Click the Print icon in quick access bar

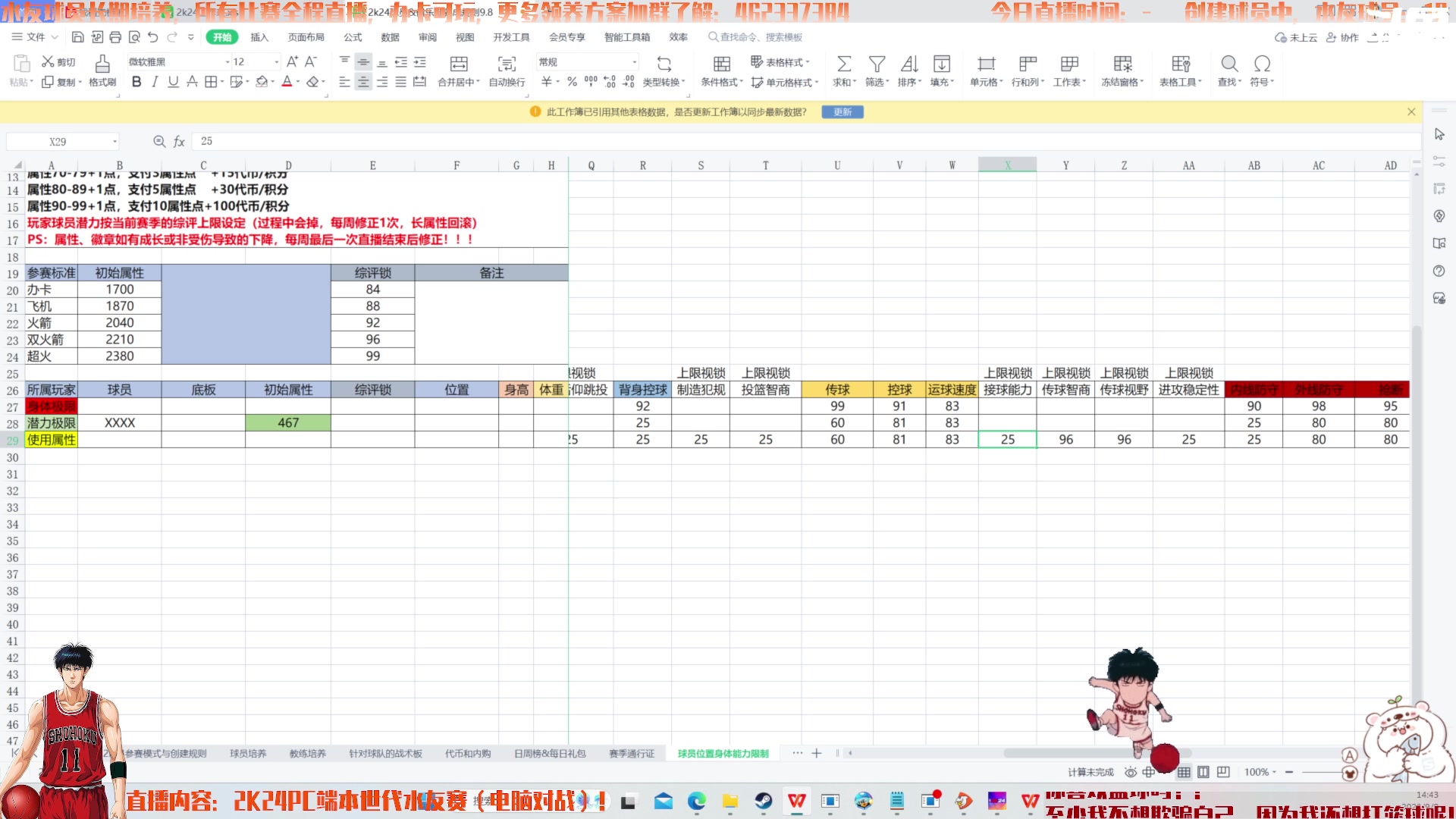pyautogui.click(x=115, y=37)
